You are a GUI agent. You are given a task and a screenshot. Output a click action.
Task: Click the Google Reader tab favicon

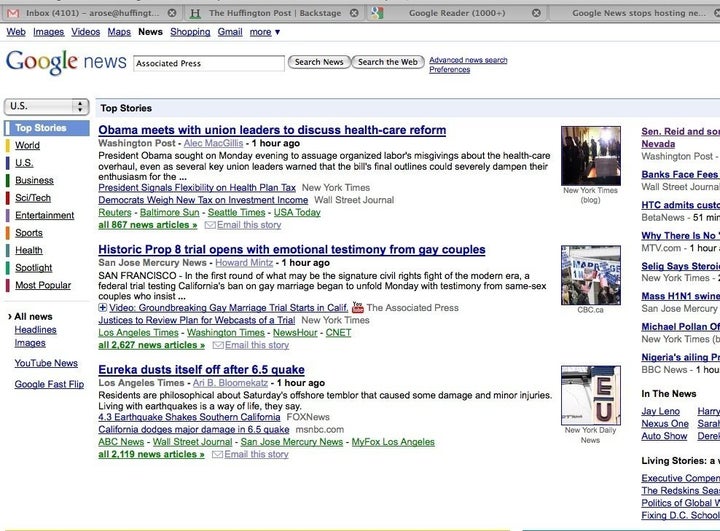377,13
